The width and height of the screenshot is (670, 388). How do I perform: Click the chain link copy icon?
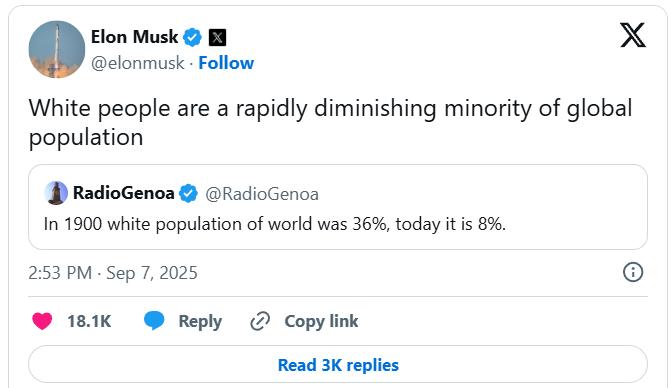(x=260, y=321)
